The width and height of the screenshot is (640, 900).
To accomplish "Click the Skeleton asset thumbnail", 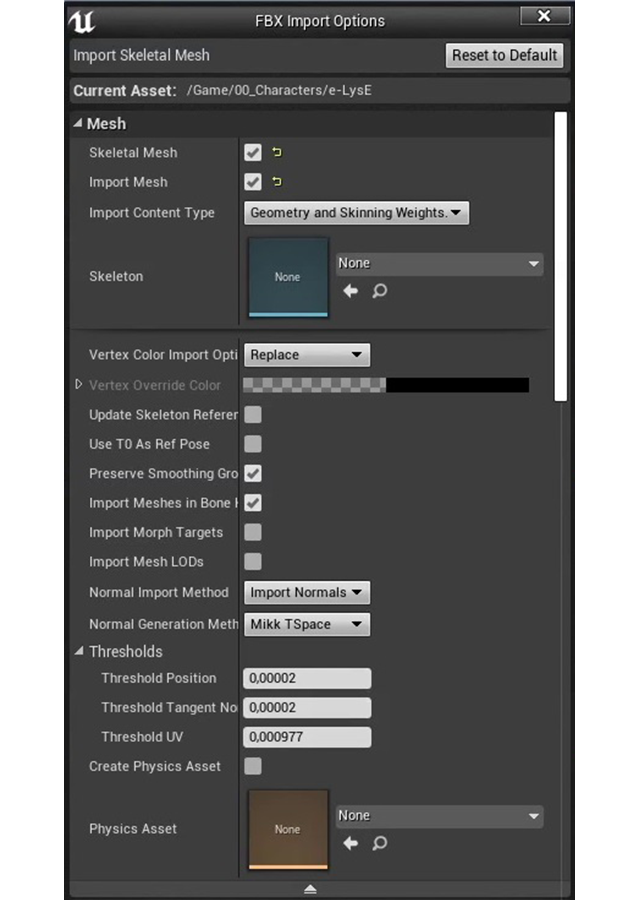I will (x=288, y=277).
